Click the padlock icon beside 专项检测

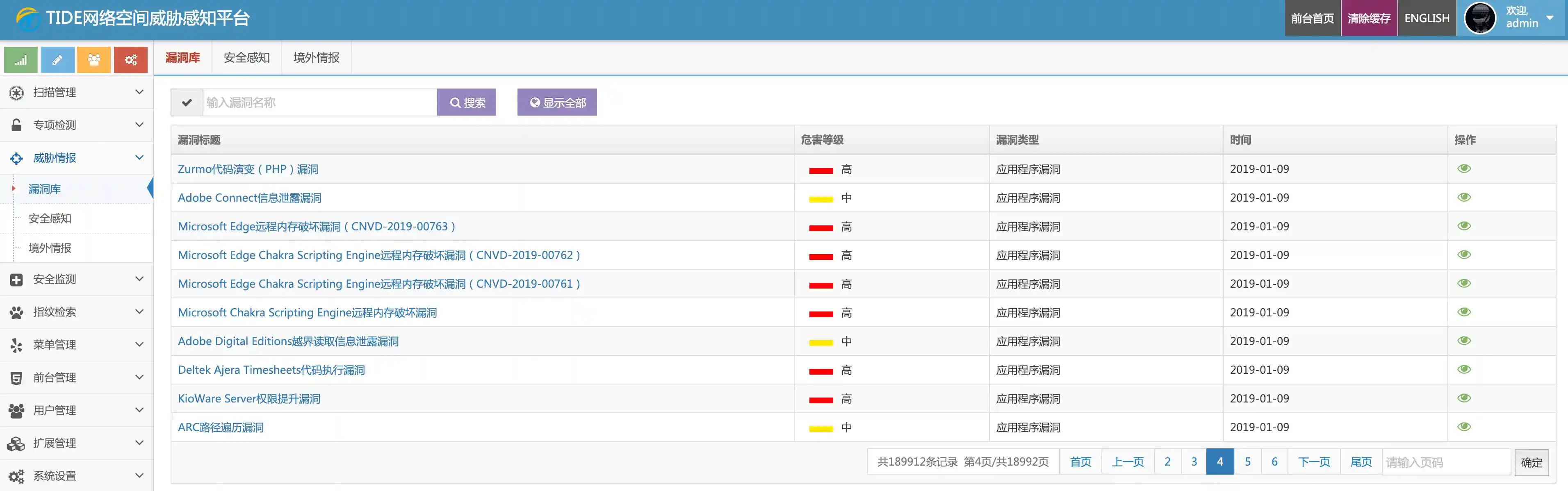click(x=16, y=125)
